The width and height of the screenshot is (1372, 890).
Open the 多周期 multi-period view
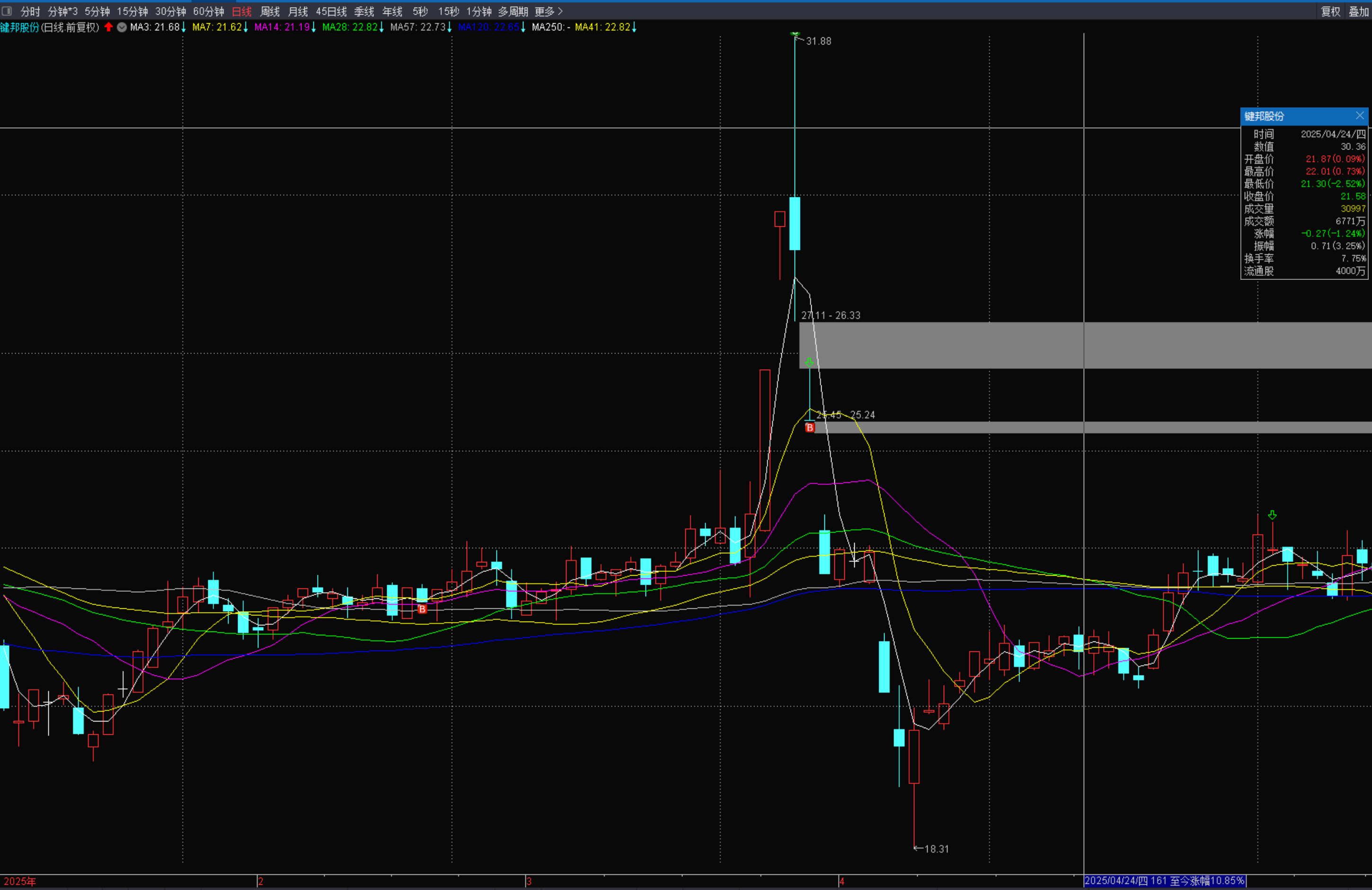coord(513,11)
